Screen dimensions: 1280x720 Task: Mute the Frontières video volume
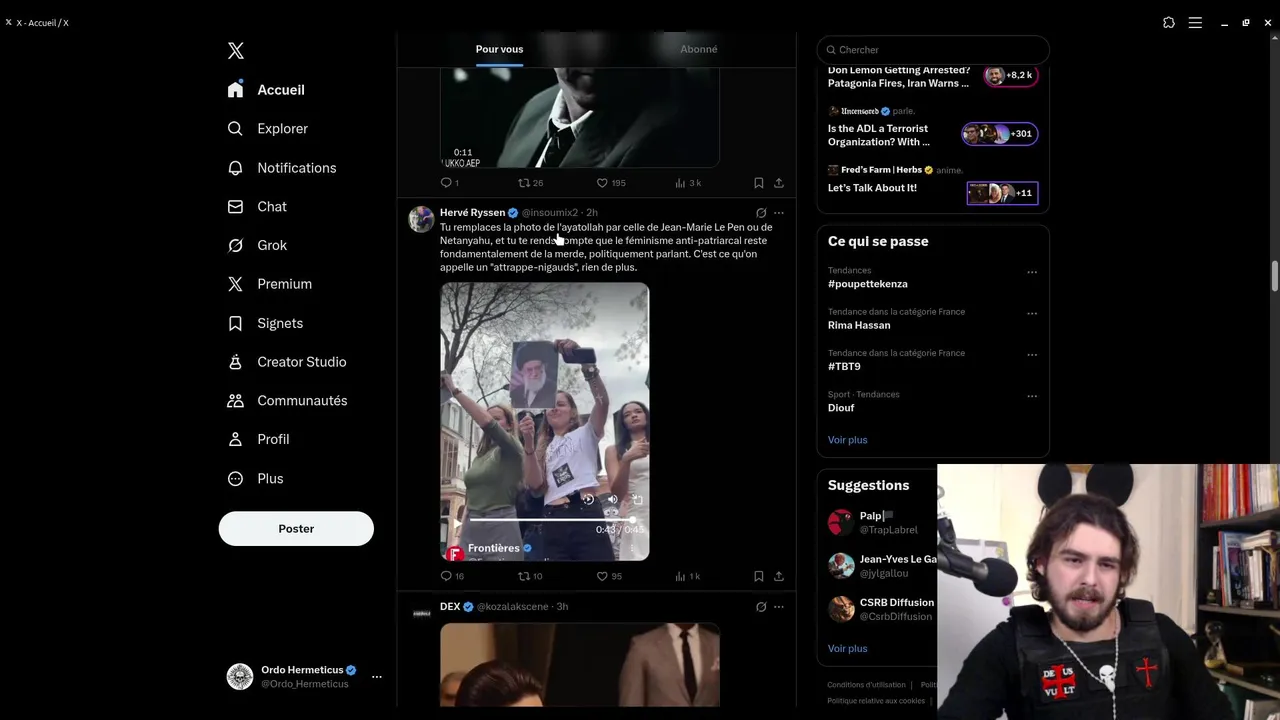(612, 499)
